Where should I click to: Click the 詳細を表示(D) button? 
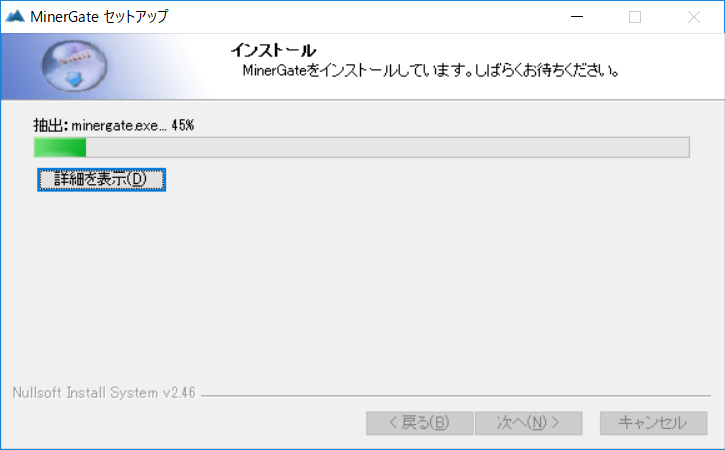[x=101, y=179]
